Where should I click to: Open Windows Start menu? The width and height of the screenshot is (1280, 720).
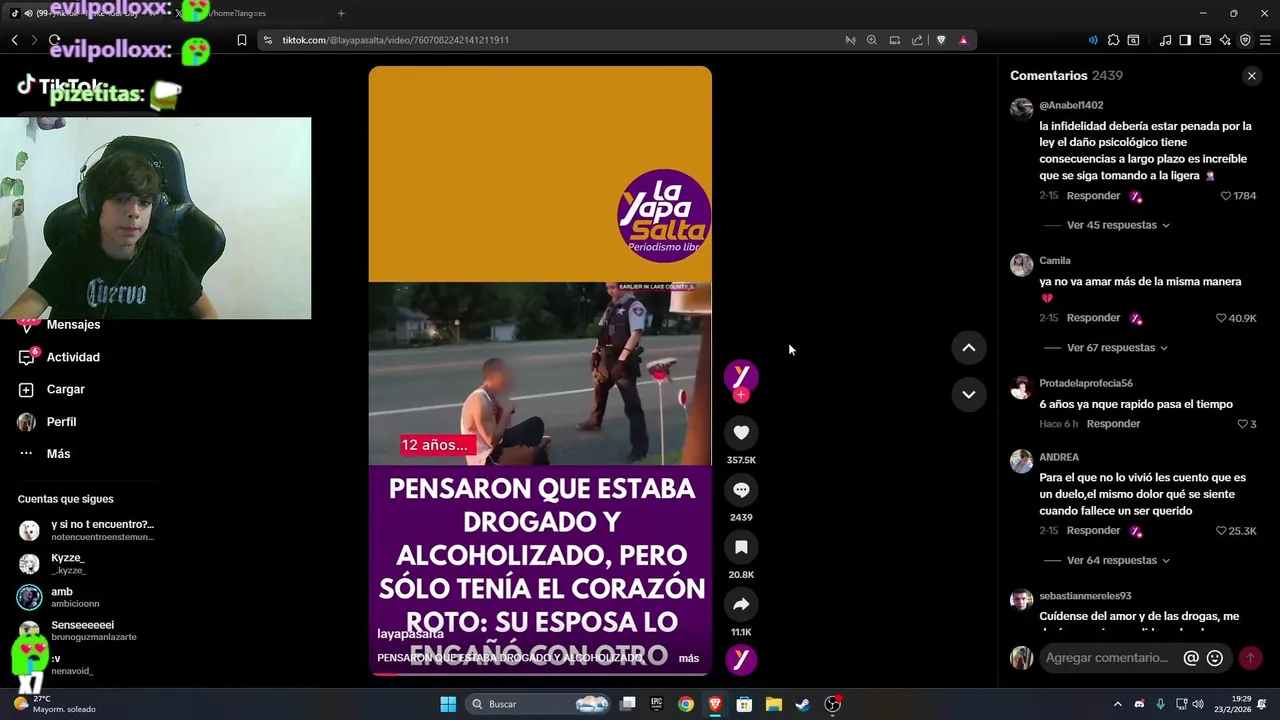coord(448,704)
